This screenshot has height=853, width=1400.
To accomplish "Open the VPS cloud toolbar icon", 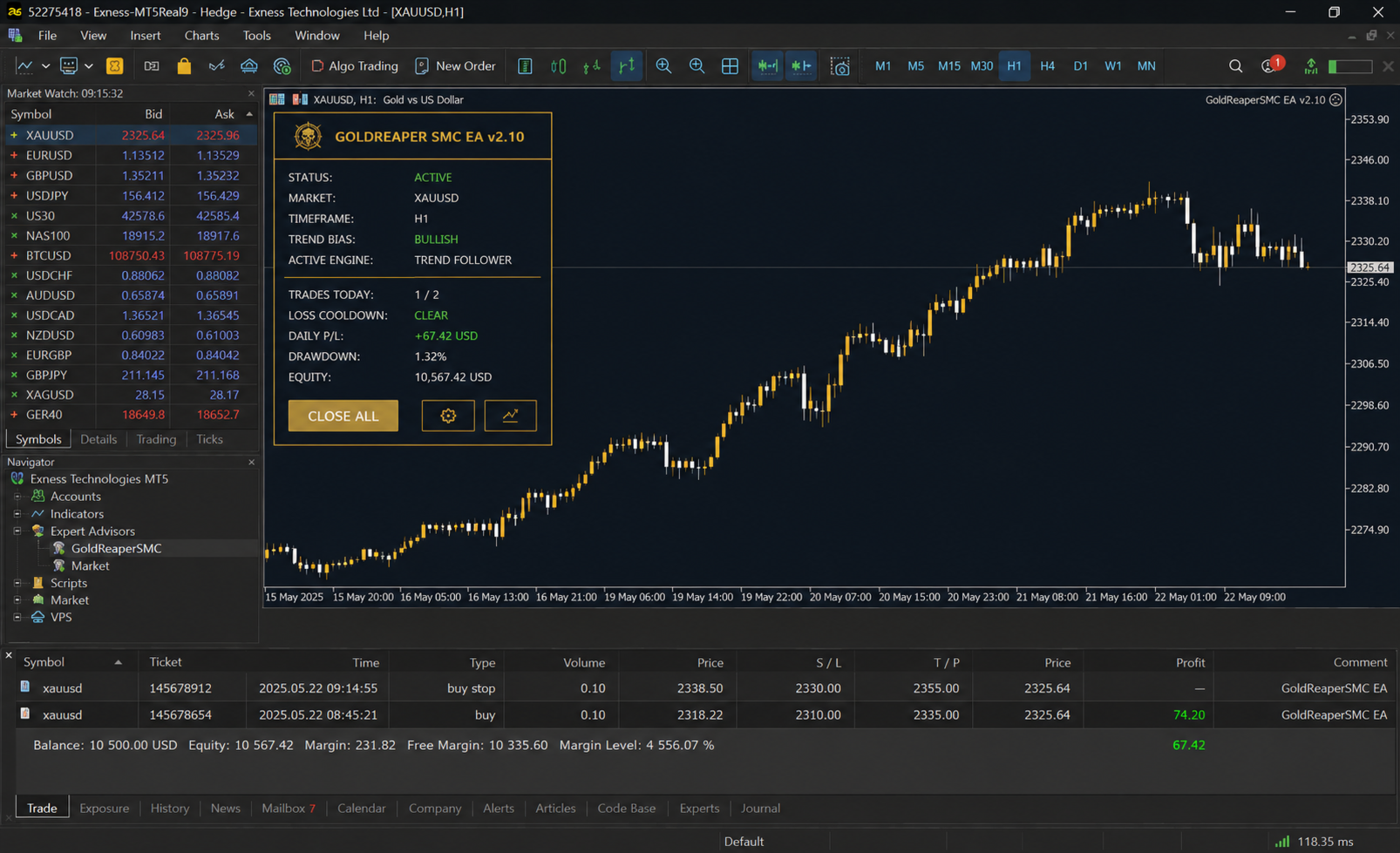I will pos(249,66).
